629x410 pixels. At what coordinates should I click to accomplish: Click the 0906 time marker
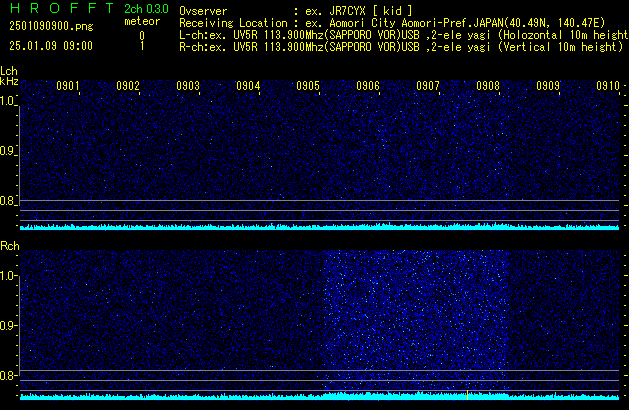point(368,86)
